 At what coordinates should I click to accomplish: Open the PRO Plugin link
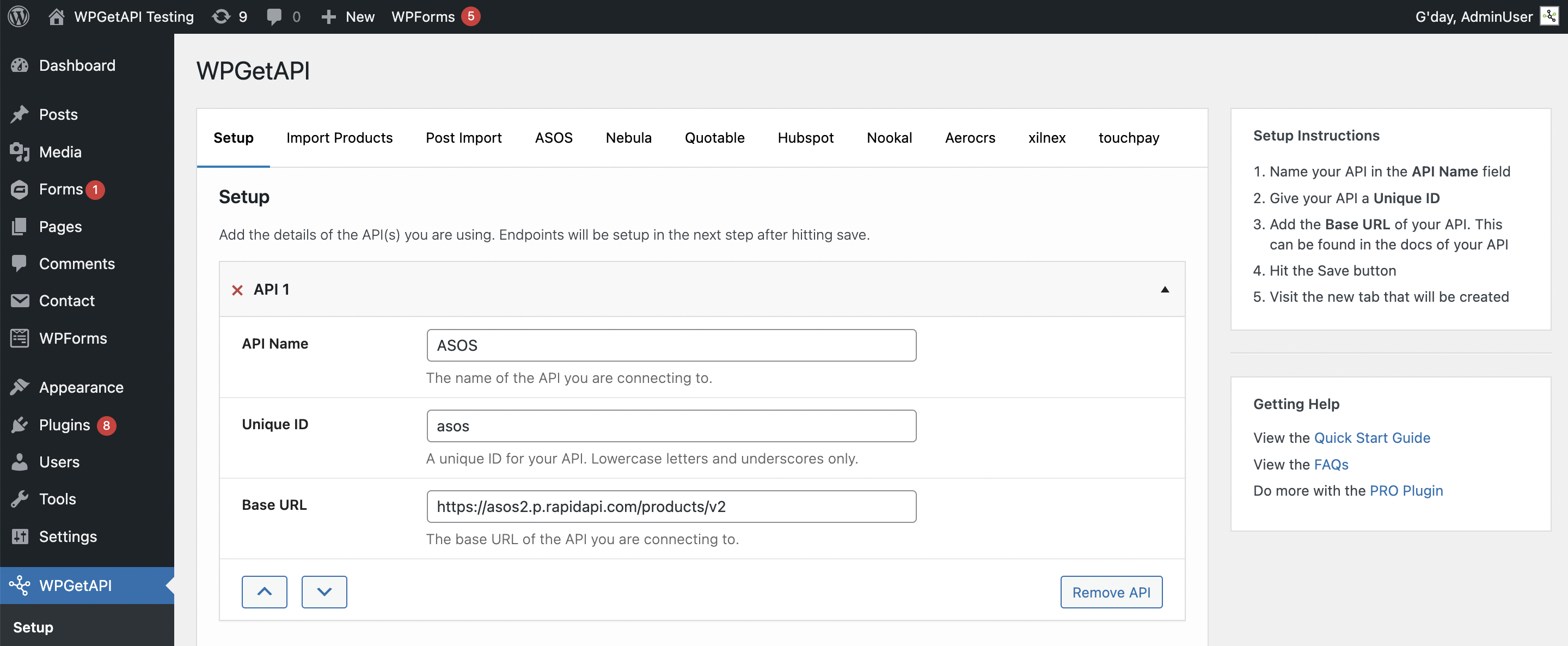(1406, 491)
